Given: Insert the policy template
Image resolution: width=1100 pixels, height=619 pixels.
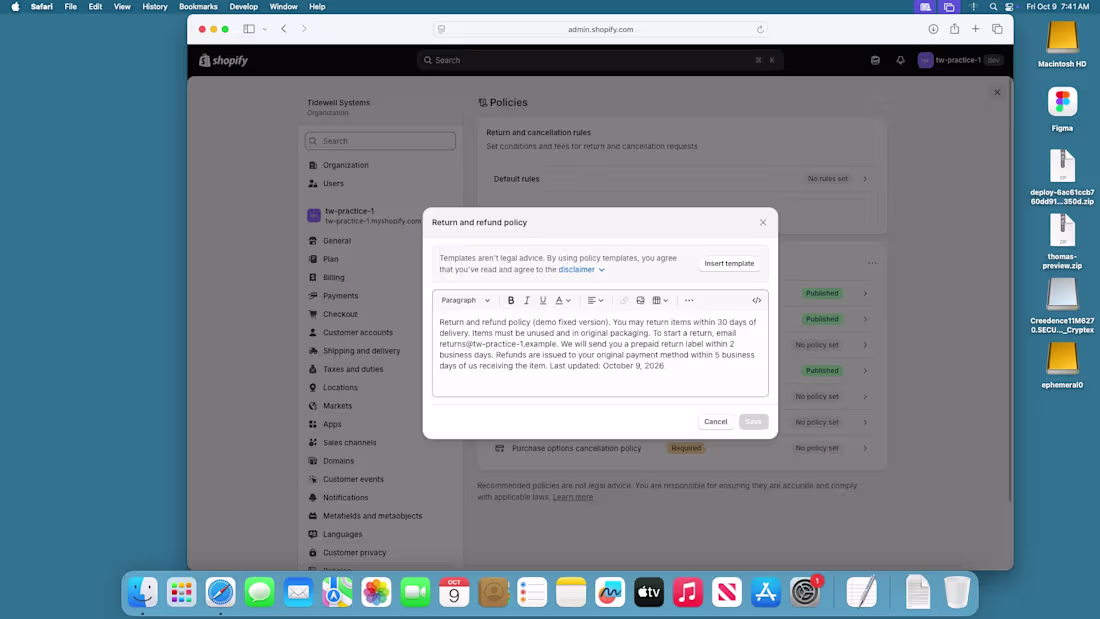Looking at the screenshot, I should [x=729, y=263].
